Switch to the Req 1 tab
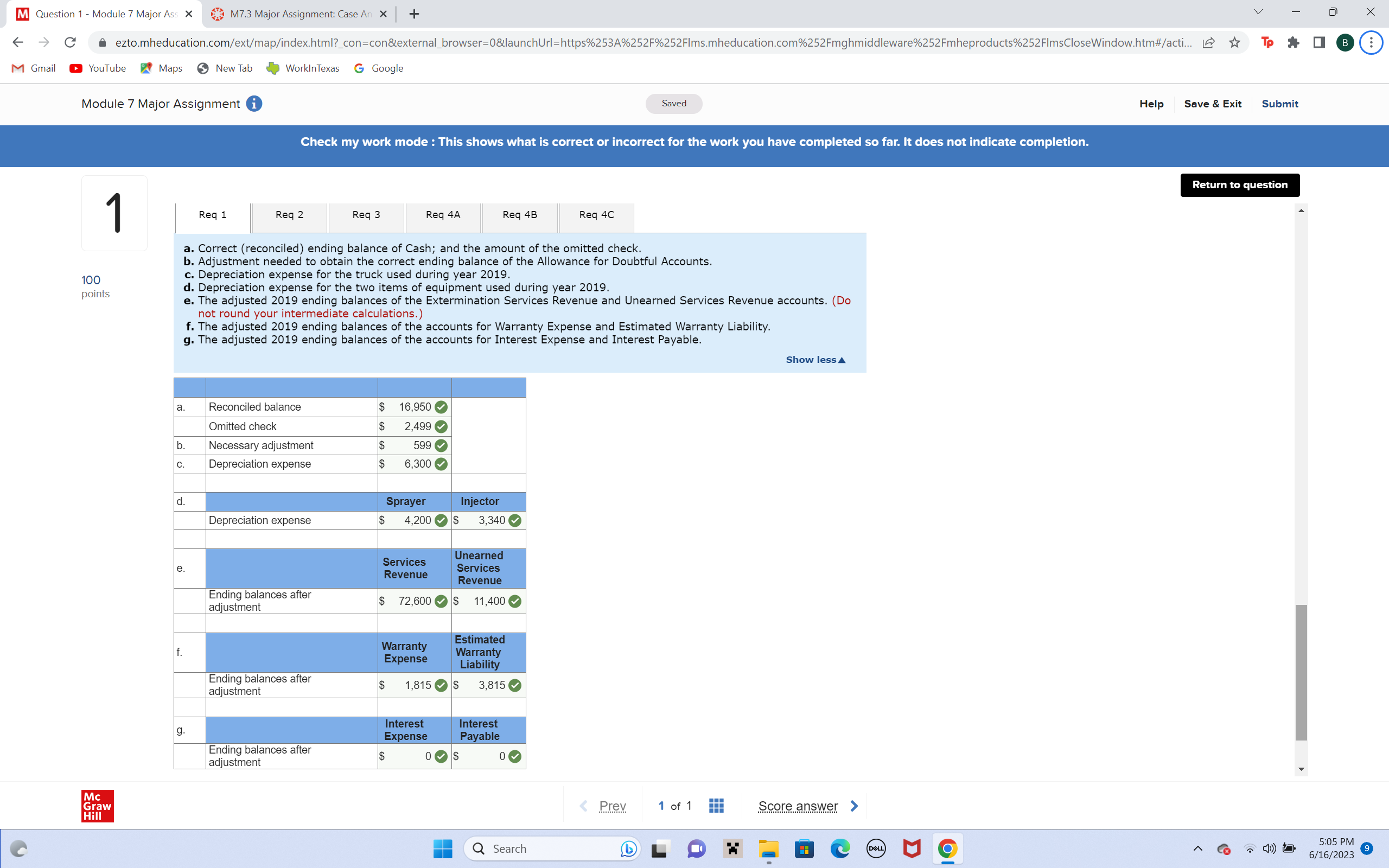This screenshot has width=1389, height=868. [x=212, y=215]
